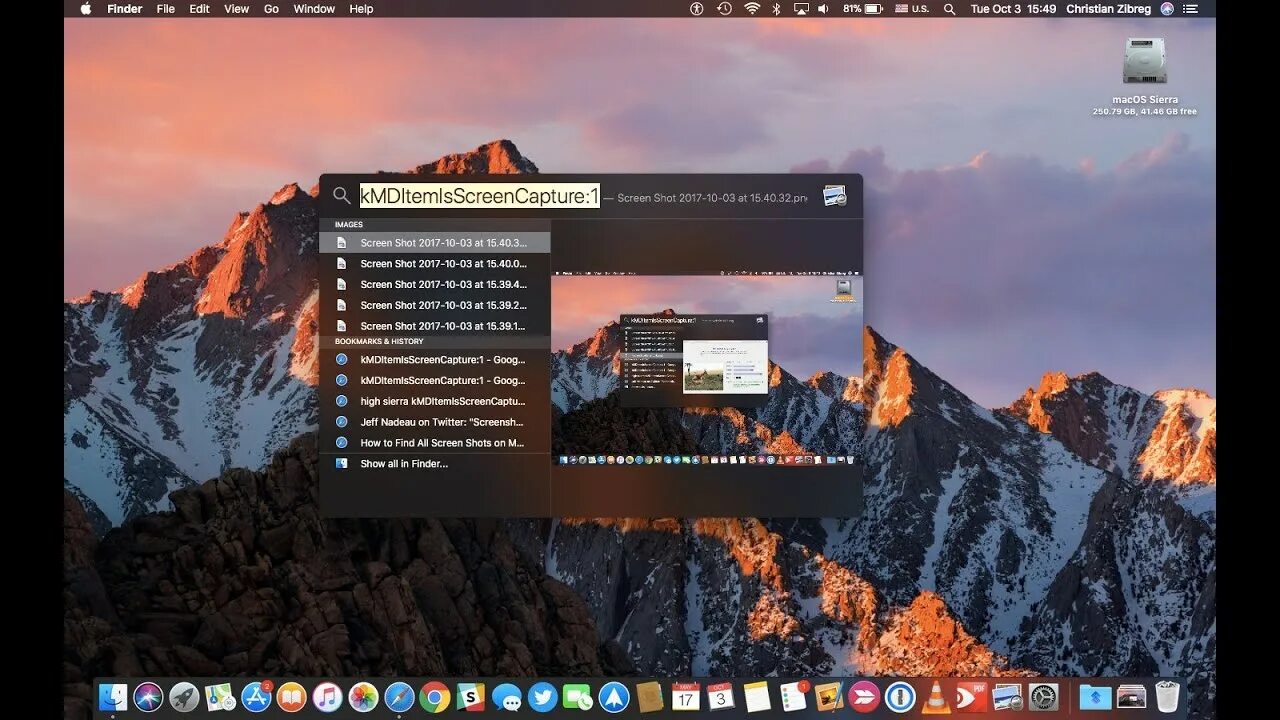Screen dimensions: 1280x720
Task: Open System Preferences in the Dock
Action: click(x=1043, y=697)
